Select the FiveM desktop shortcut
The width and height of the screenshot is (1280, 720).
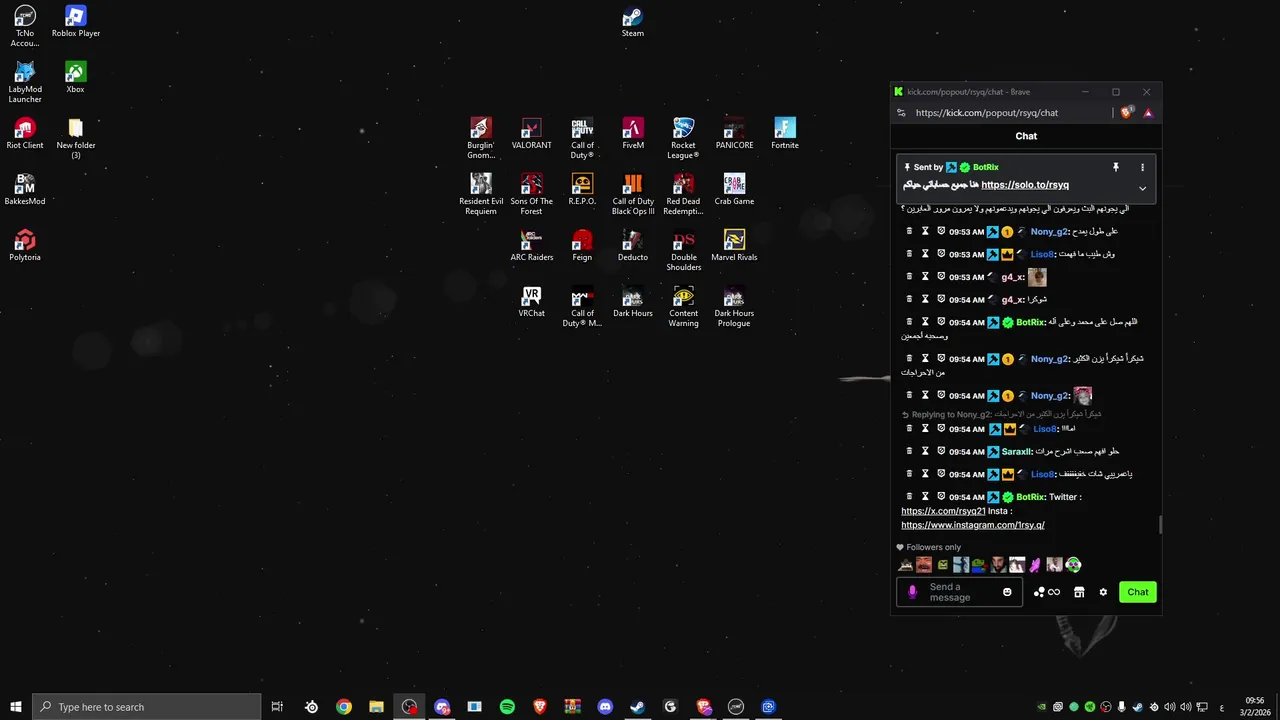[x=633, y=134]
